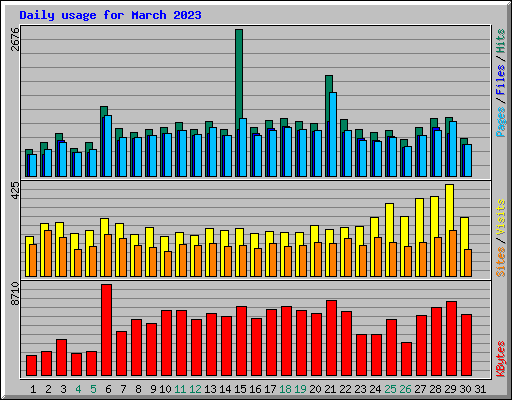Viewport: 512px width, 400px height.
Task: Click the 'Daily usage for March 2023' title
Action: click(x=110, y=15)
